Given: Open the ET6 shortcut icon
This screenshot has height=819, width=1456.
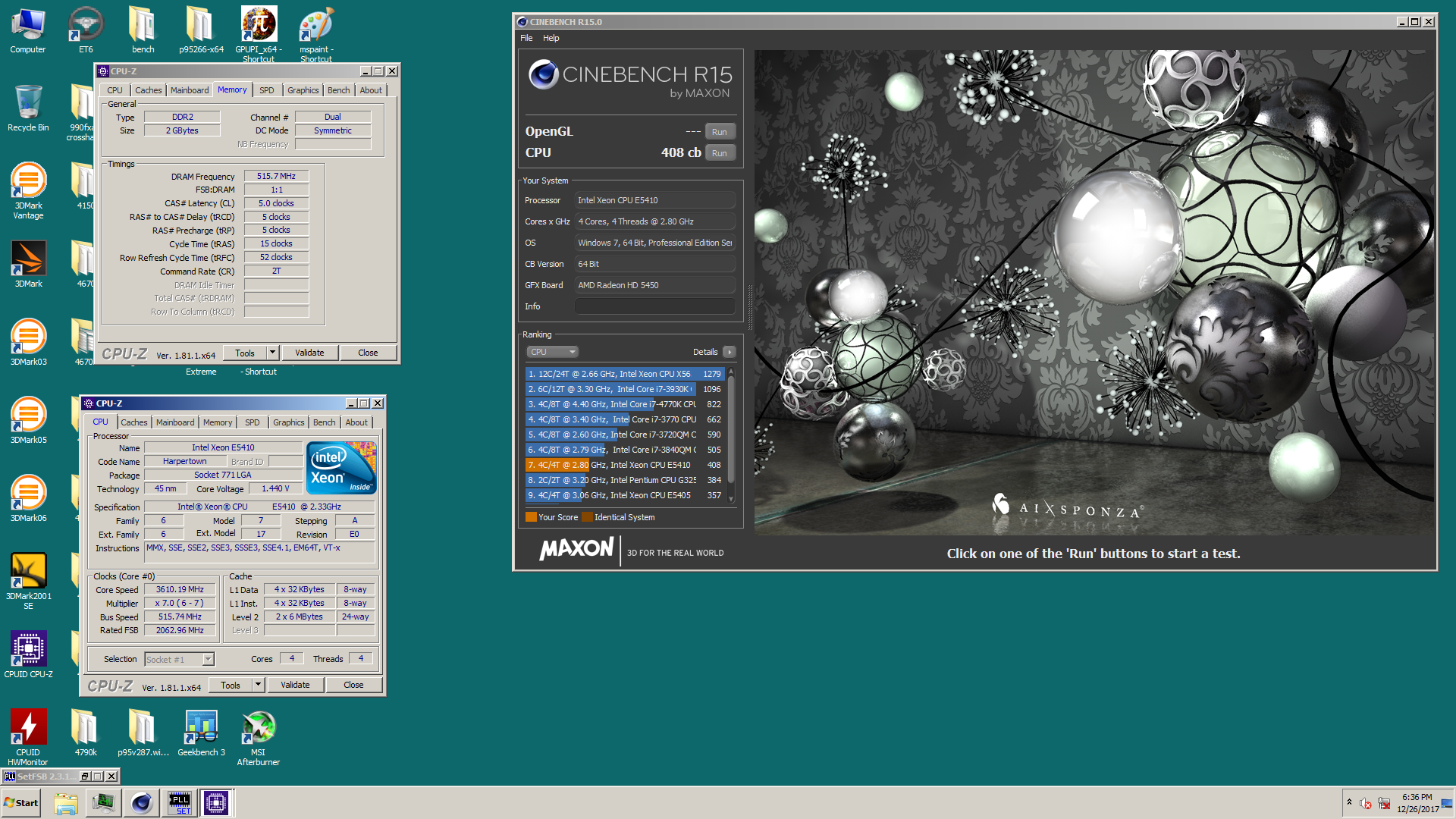Looking at the screenshot, I should (86, 30).
